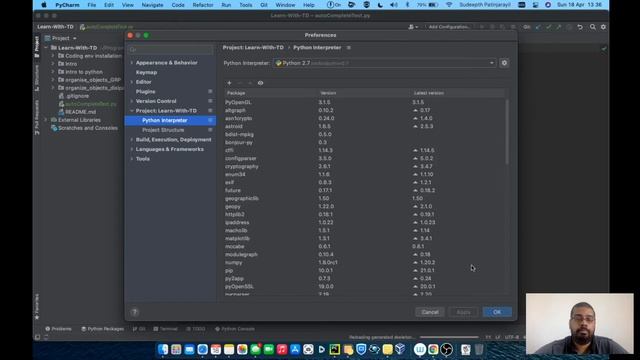Open the File menu
Image resolution: width=640 pixels, height=360 pixels.
[92, 5]
